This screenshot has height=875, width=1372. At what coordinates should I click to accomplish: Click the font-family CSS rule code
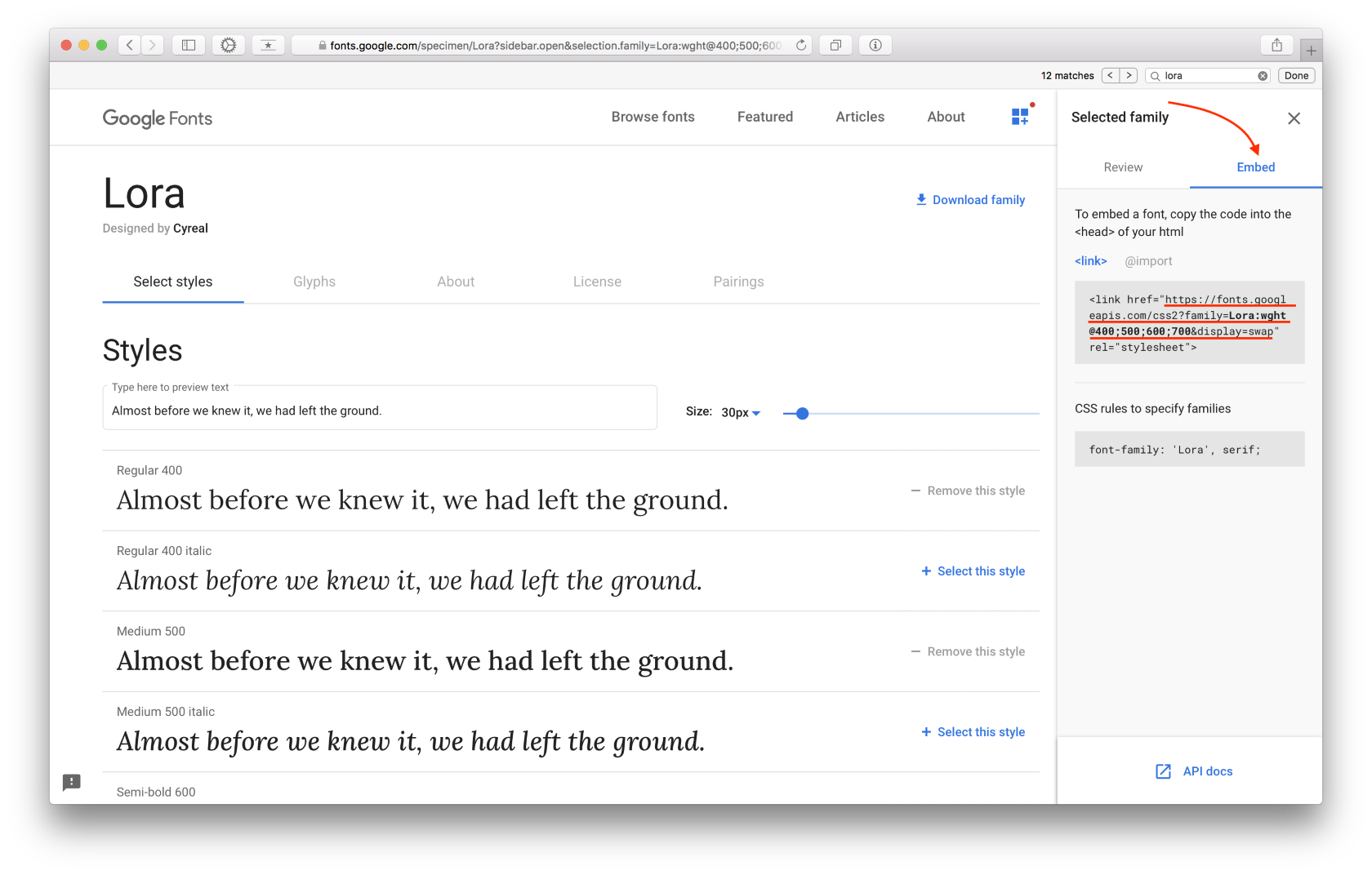(x=1189, y=450)
